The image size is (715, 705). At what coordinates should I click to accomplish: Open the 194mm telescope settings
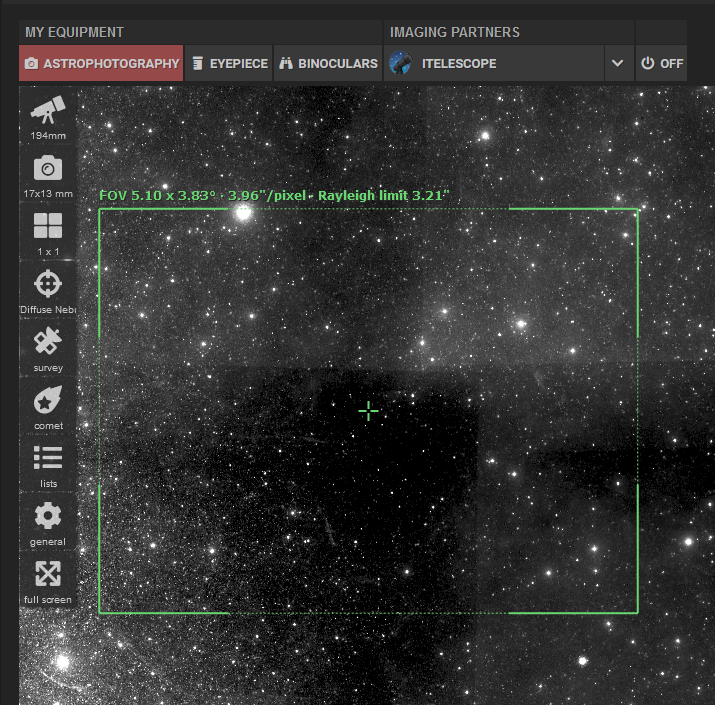pos(48,117)
